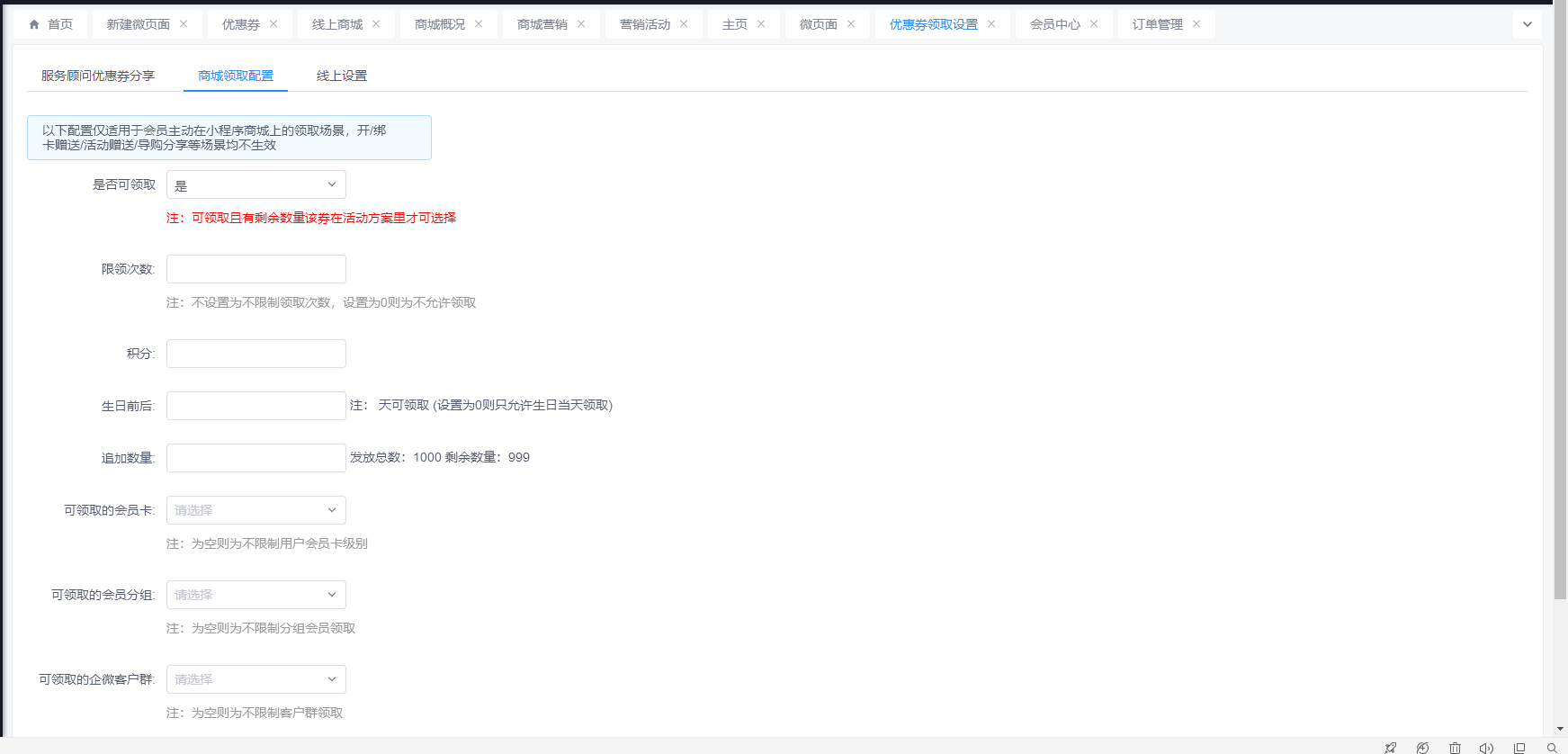The image size is (1568, 754).
Task: Close the 会员中心 tab
Action: (x=1094, y=24)
